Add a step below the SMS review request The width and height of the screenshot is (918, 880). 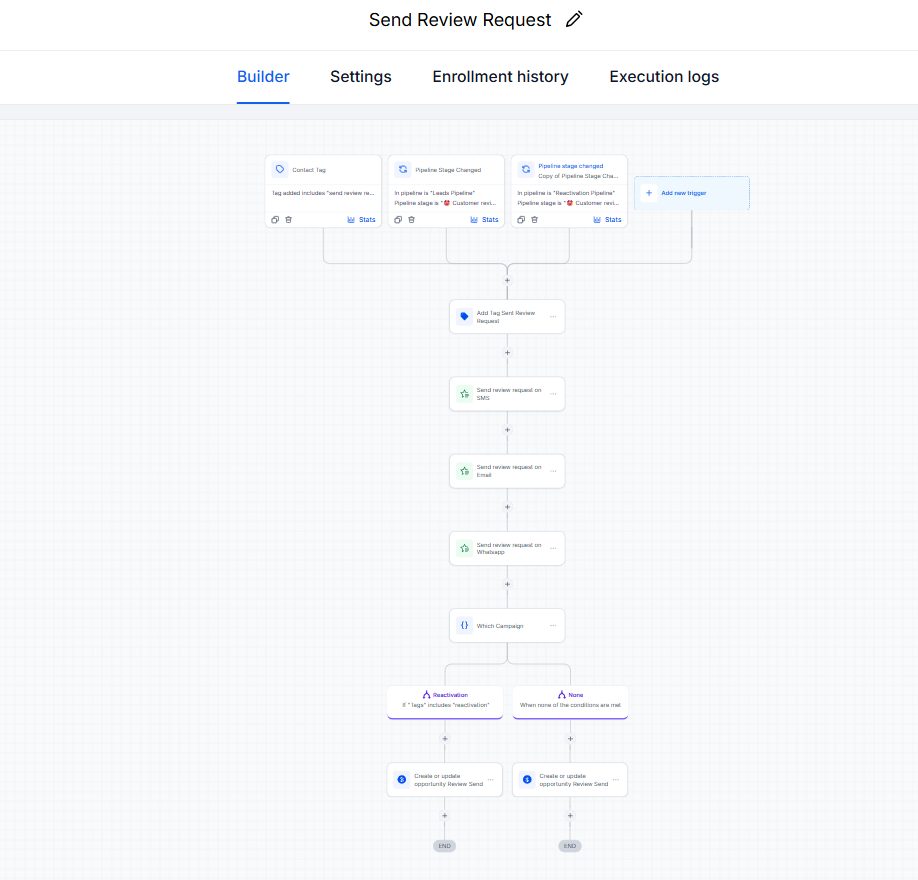pos(508,430)
